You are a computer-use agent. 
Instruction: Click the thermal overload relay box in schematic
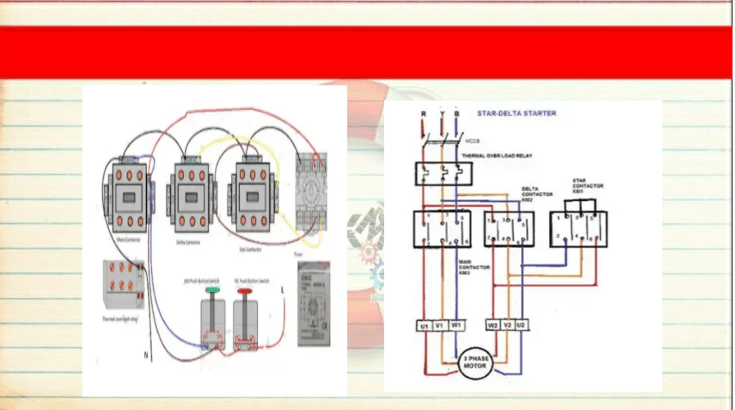tap(443, 174)
